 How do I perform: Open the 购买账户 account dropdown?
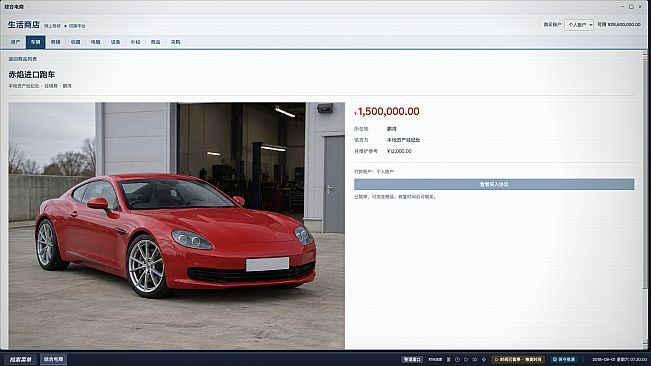click(x=579, y=25)
